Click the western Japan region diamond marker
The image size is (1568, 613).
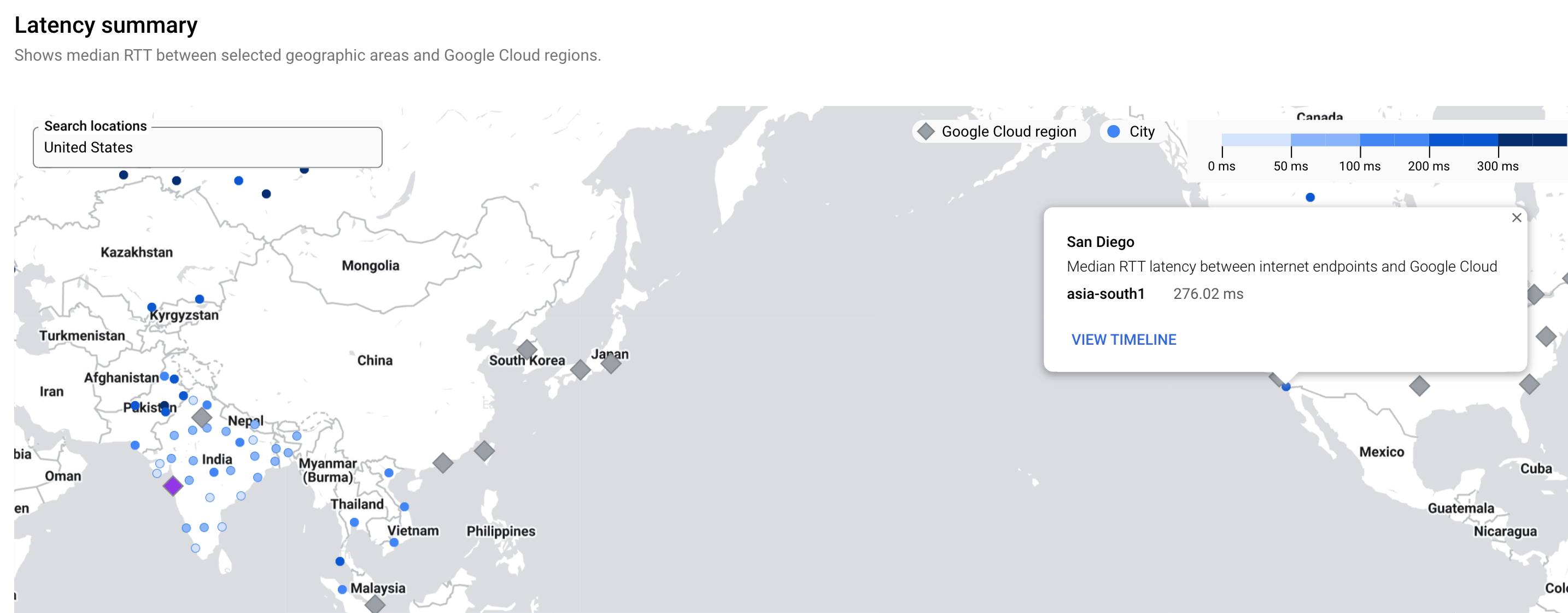[x=580, y=369]
